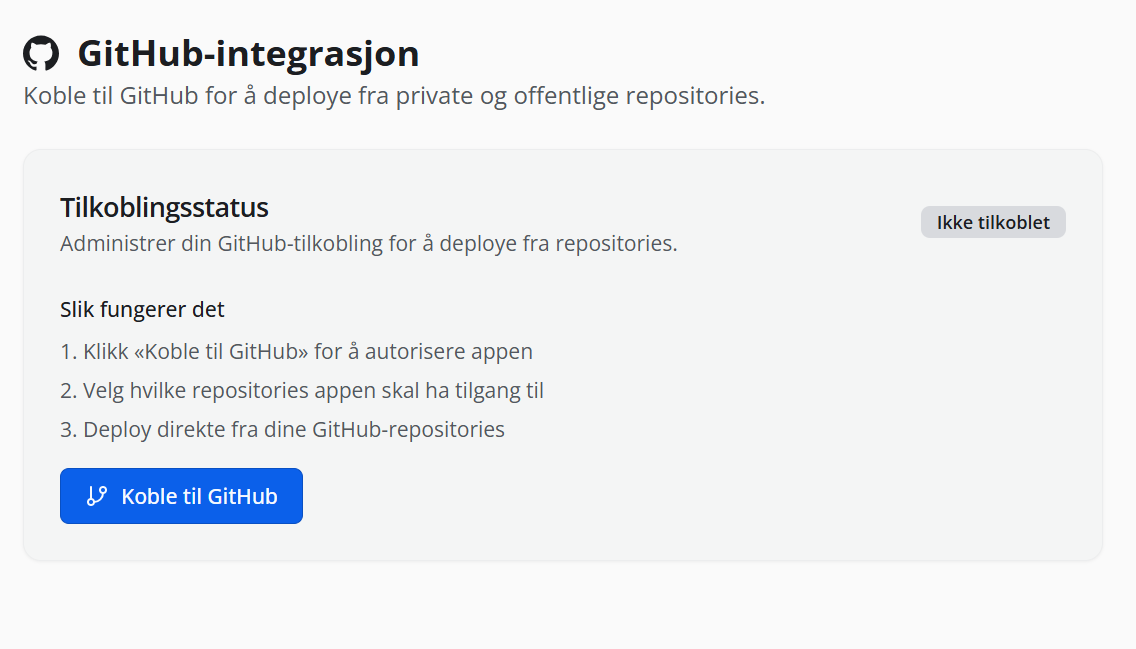
Task: Click the «Ikke tilkoblet» status badge
Action: (x=993, y=222)
